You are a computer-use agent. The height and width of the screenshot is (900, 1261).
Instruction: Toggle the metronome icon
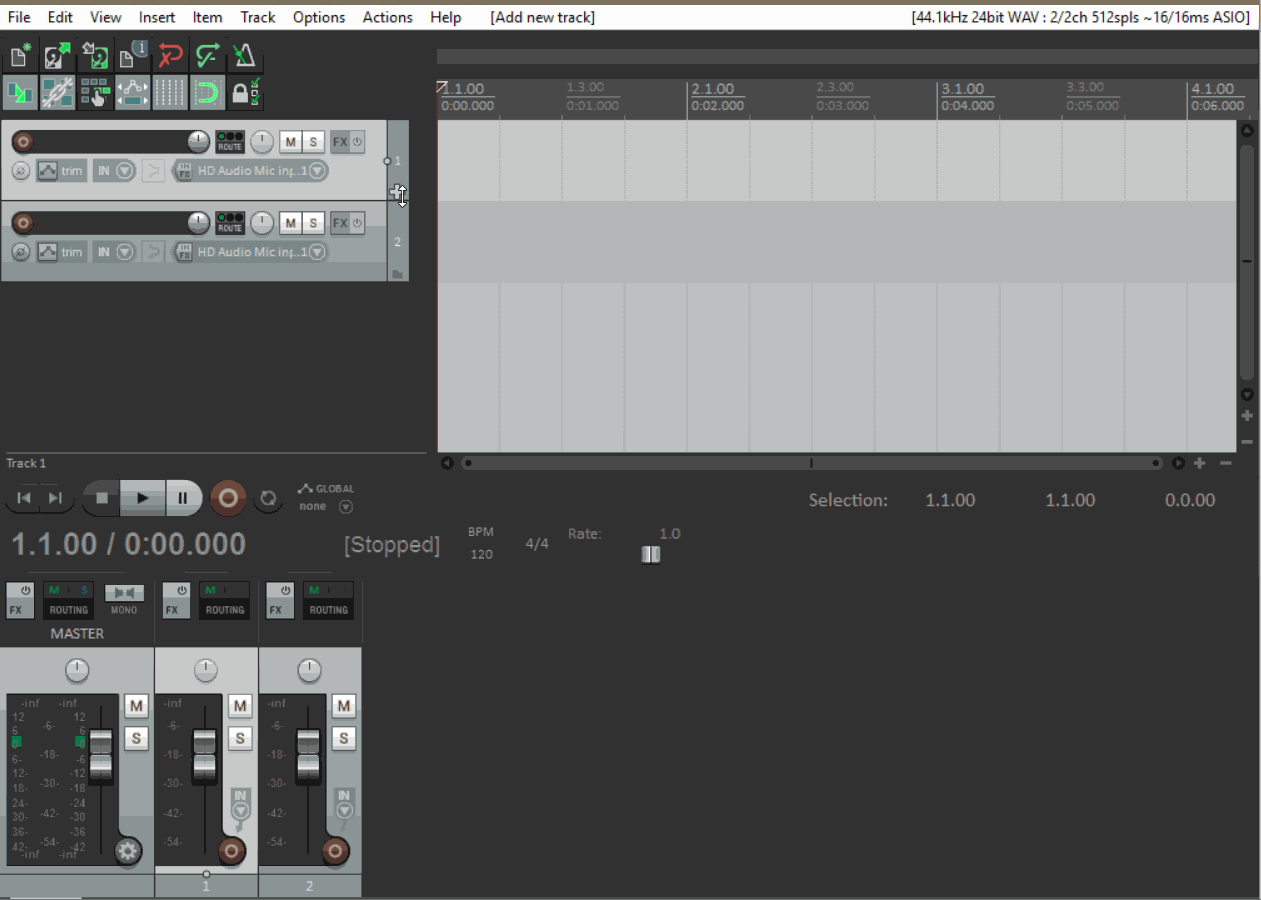coord(245,56)
